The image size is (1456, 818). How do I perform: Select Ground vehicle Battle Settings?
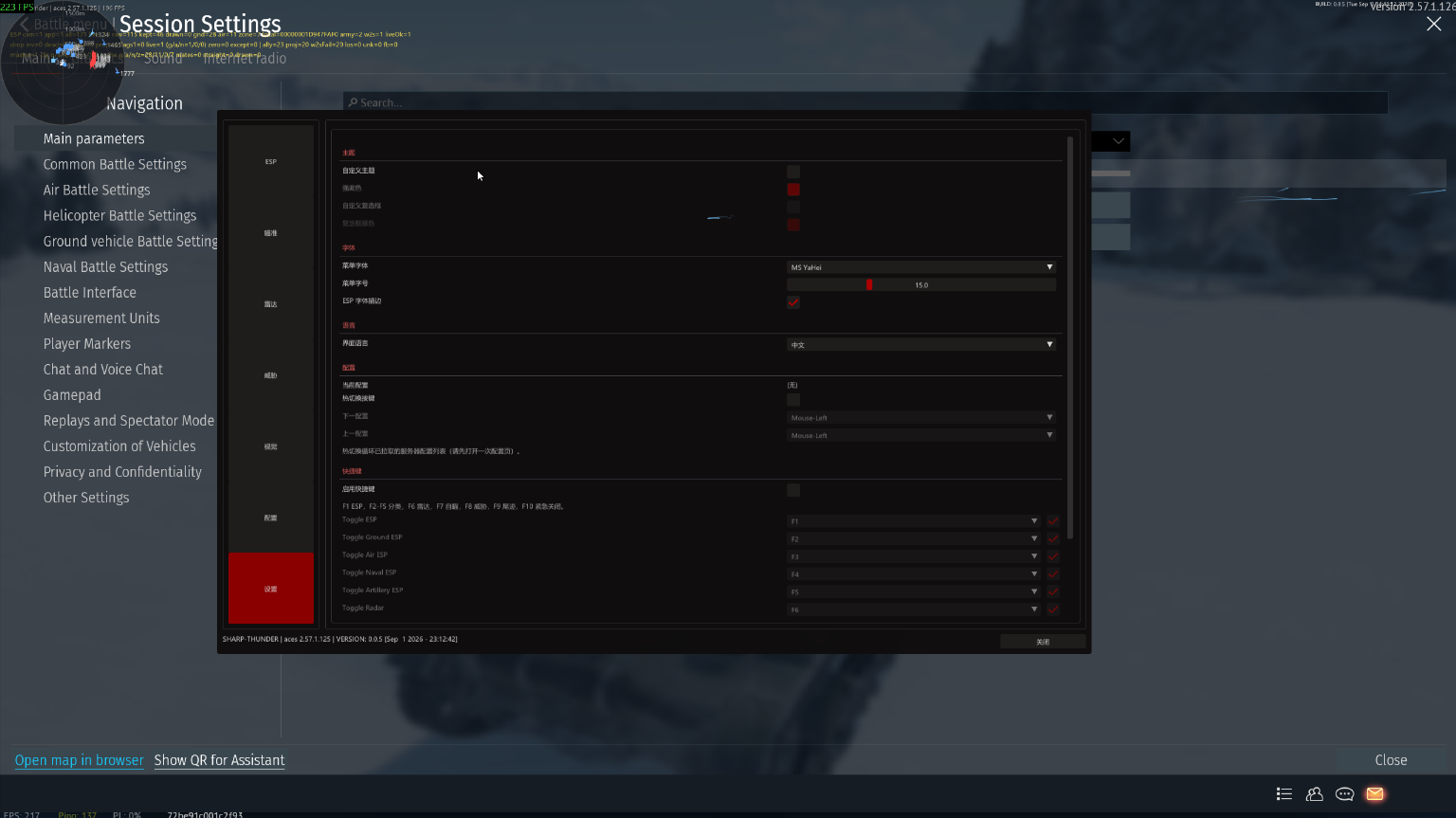[x=130, y=241]
